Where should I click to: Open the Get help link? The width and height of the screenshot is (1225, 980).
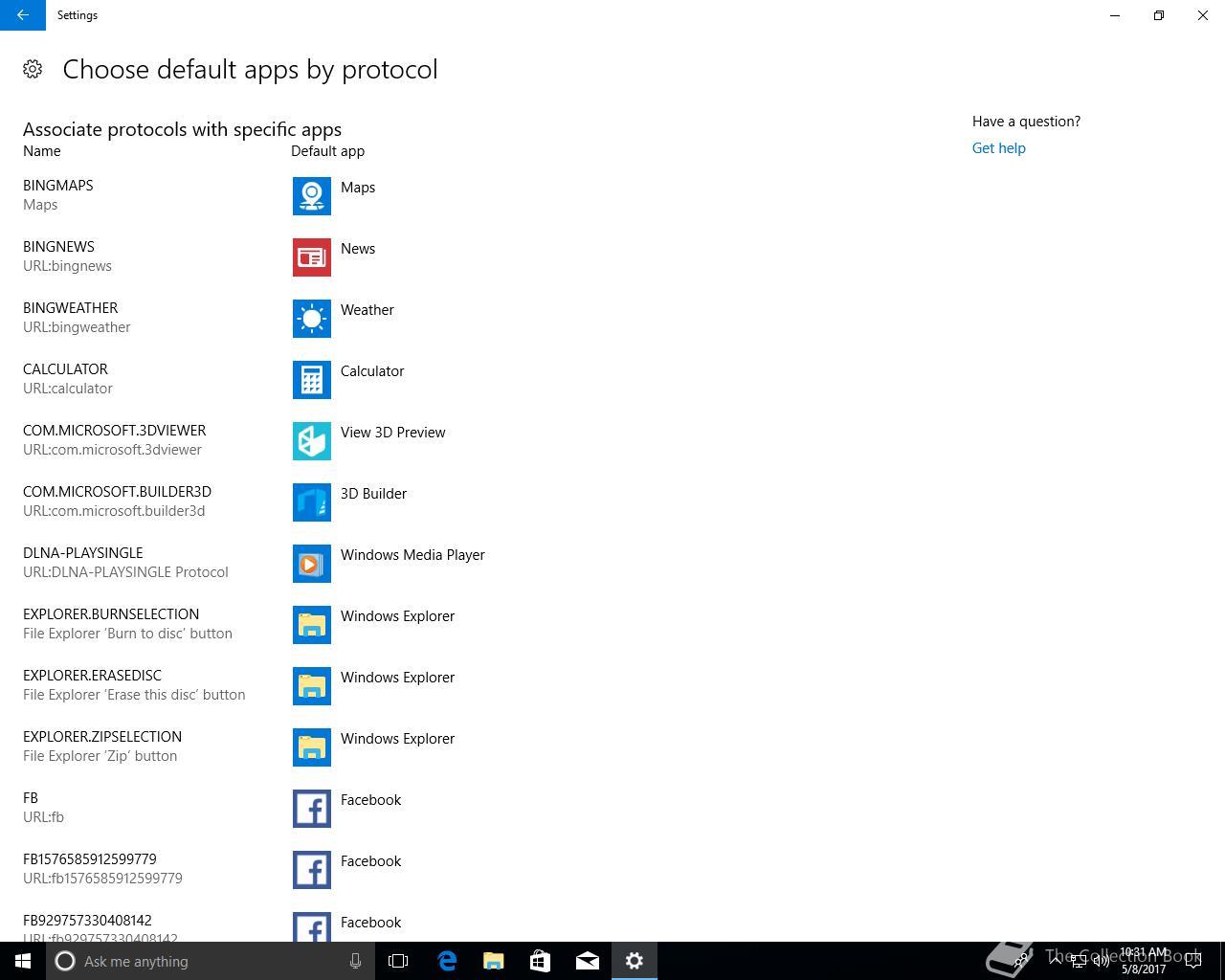(x=998, y=148)
